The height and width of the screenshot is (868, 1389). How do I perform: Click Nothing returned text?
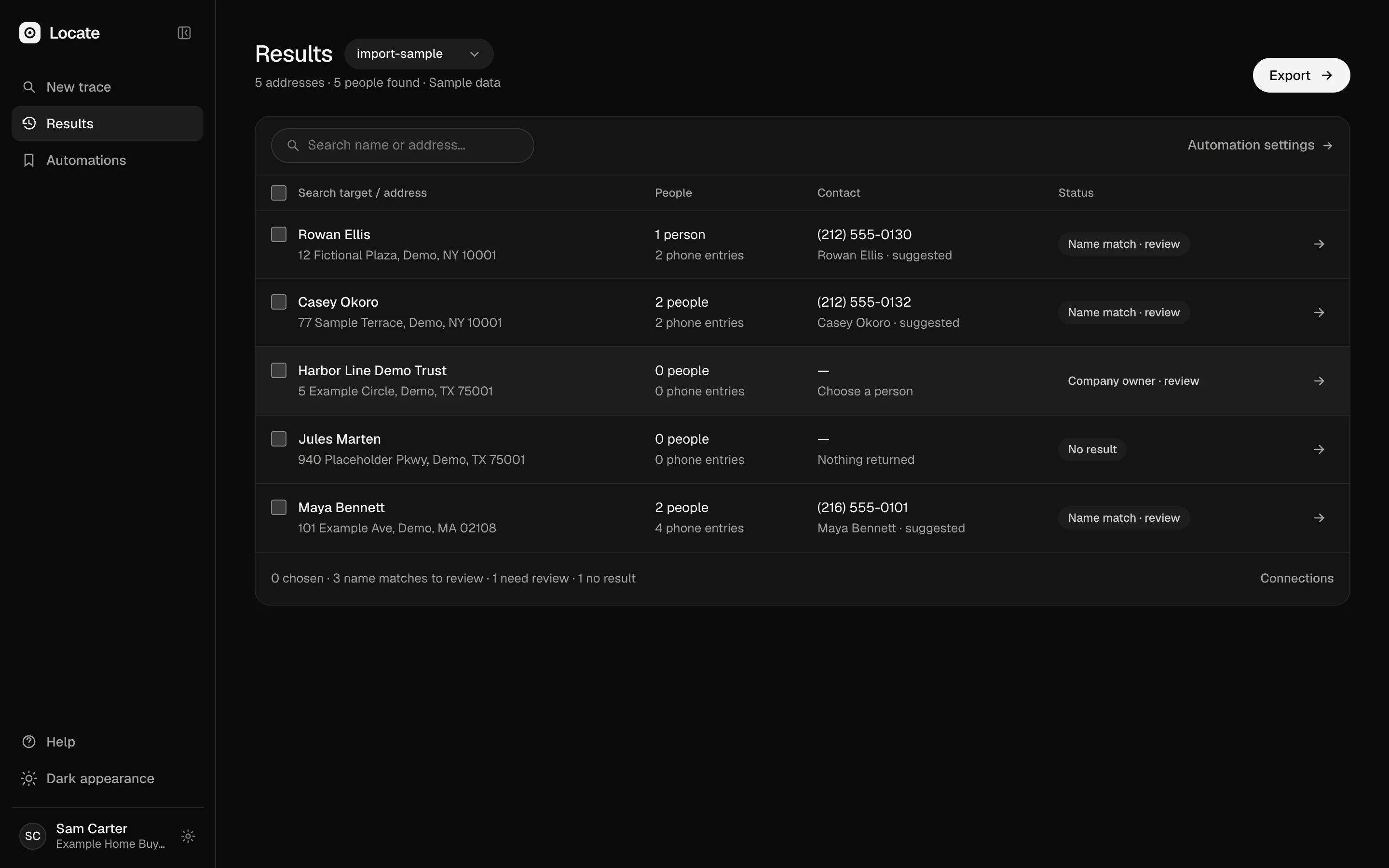click(x=866, y=459)
